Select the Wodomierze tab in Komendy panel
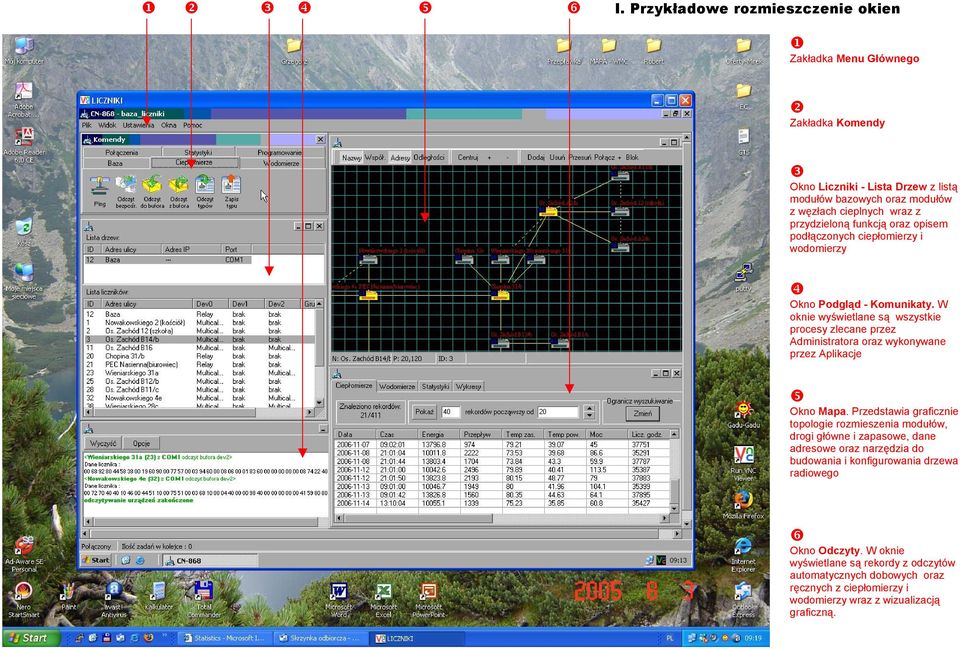The height and width of the screenshot is (649, 960). pyautogui.click(x=281, y=163)
